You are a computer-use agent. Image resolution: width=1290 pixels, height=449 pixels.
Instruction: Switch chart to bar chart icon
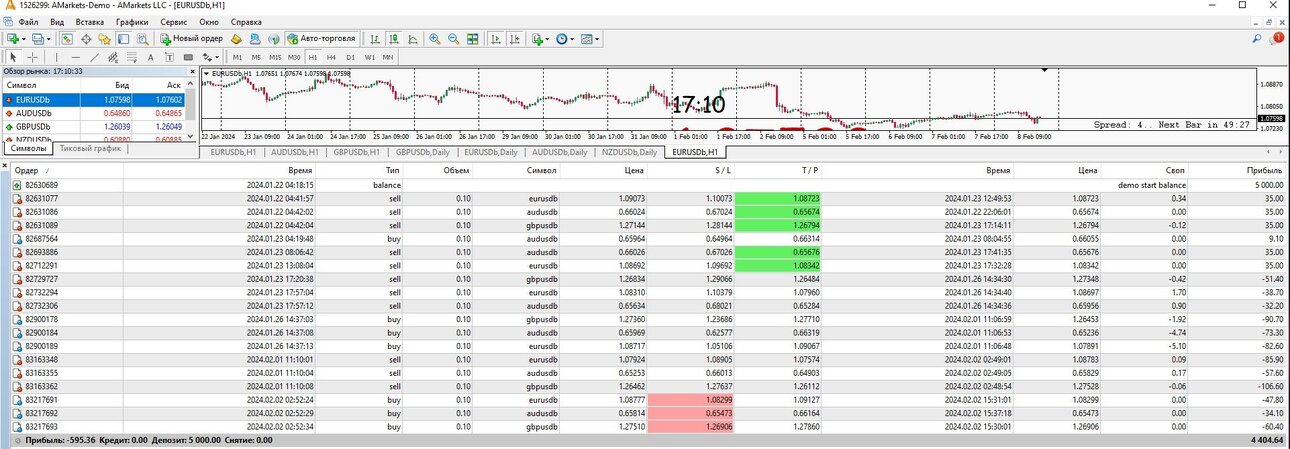(x=374, y=39)
